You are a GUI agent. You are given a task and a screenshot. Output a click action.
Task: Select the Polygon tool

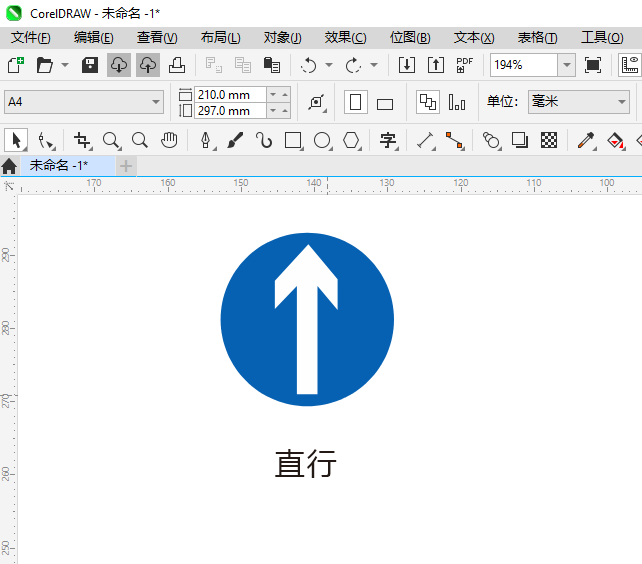tap(351, 140)
